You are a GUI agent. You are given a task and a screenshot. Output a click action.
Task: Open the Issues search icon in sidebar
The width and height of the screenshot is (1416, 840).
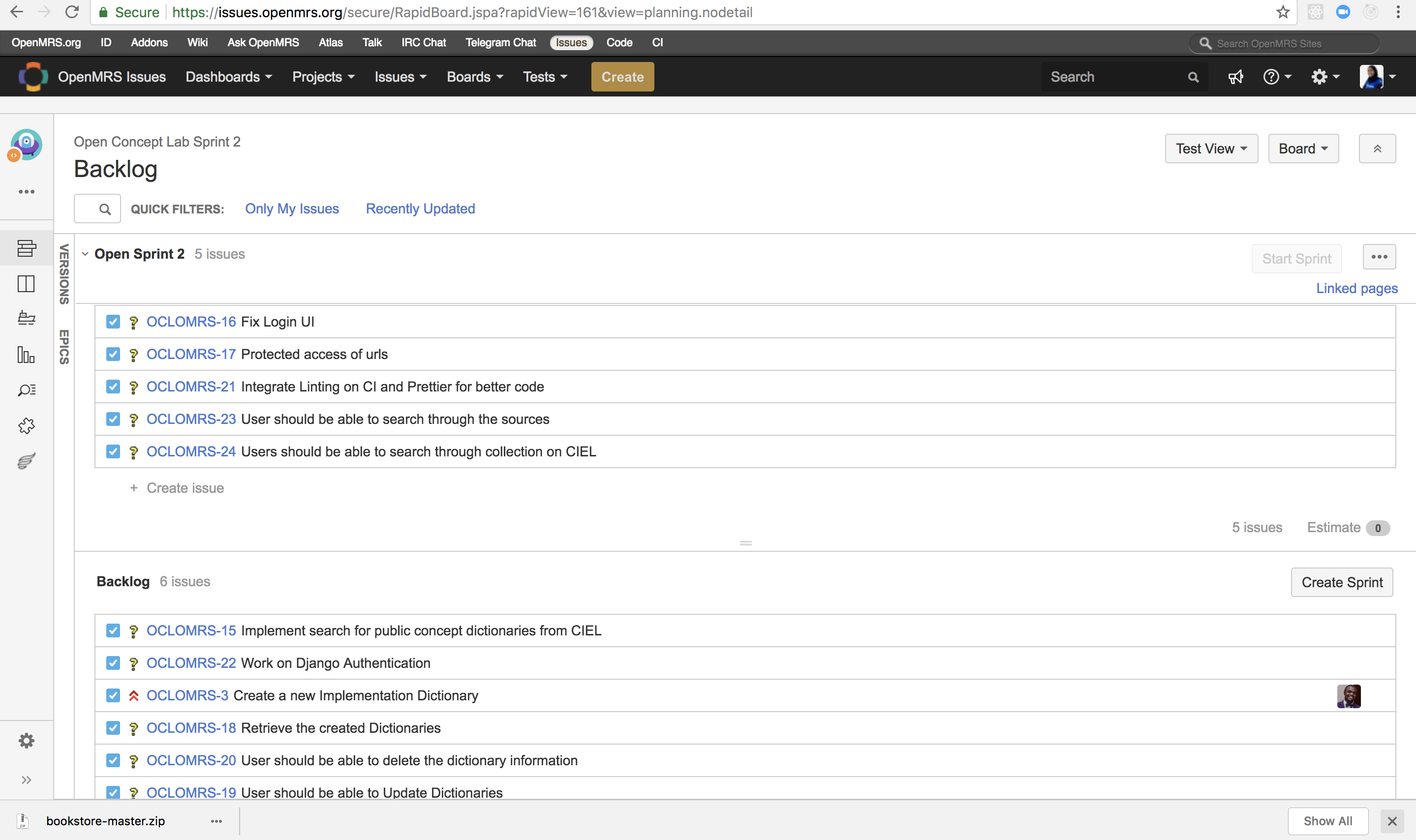tap(26, 390)
